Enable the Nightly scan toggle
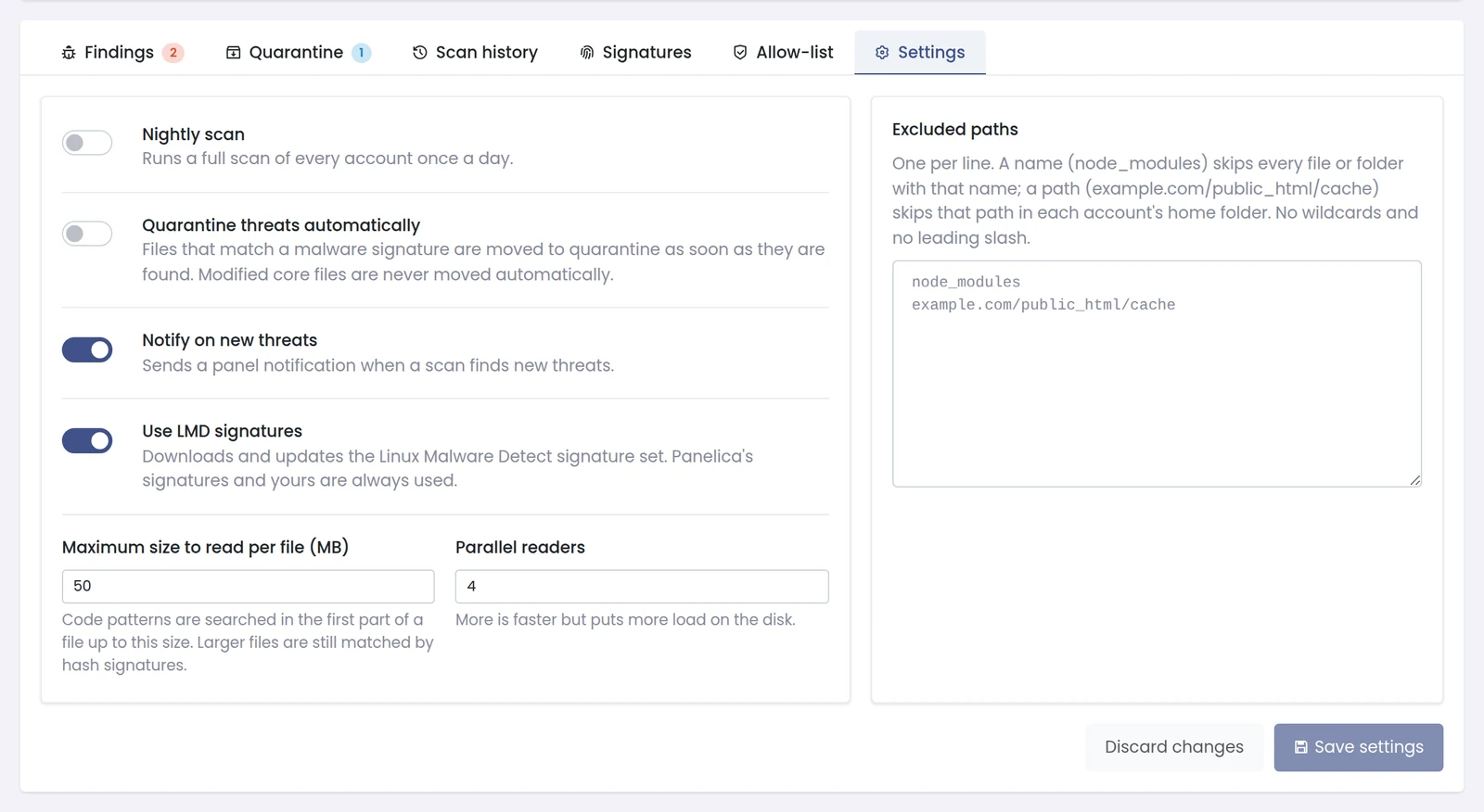 (x=87, y=143)
